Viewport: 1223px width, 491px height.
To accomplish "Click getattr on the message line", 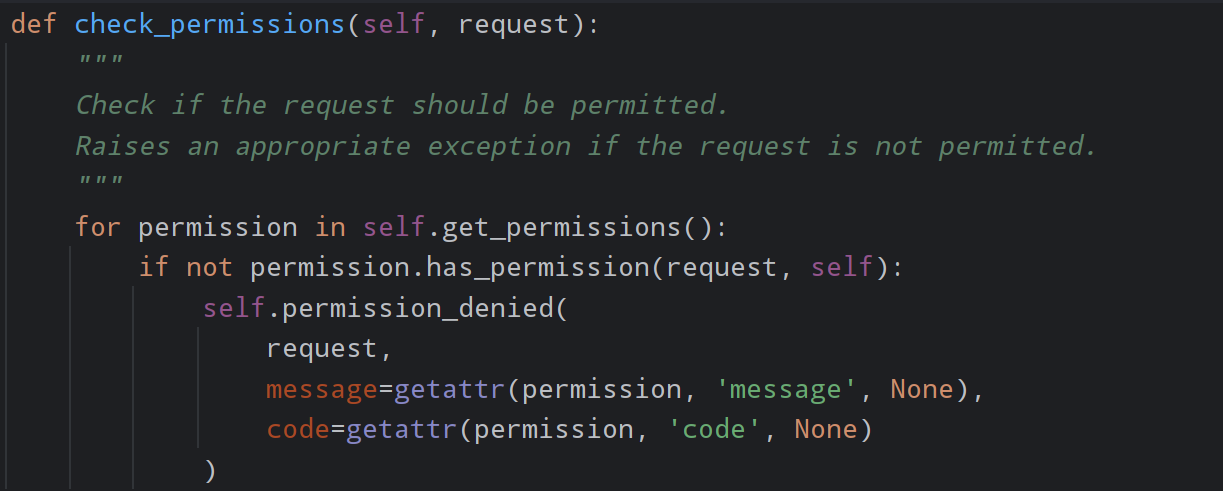I will click(x=450, y=389).
